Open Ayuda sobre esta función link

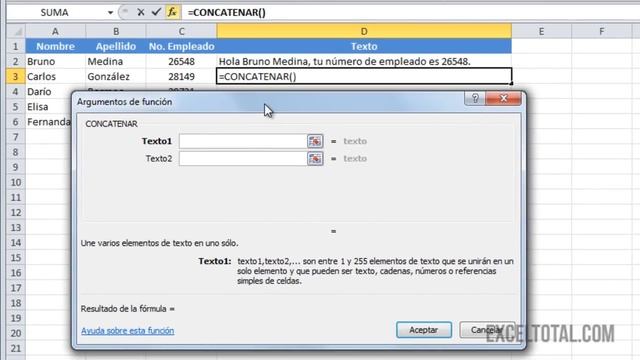coord(127,331)
